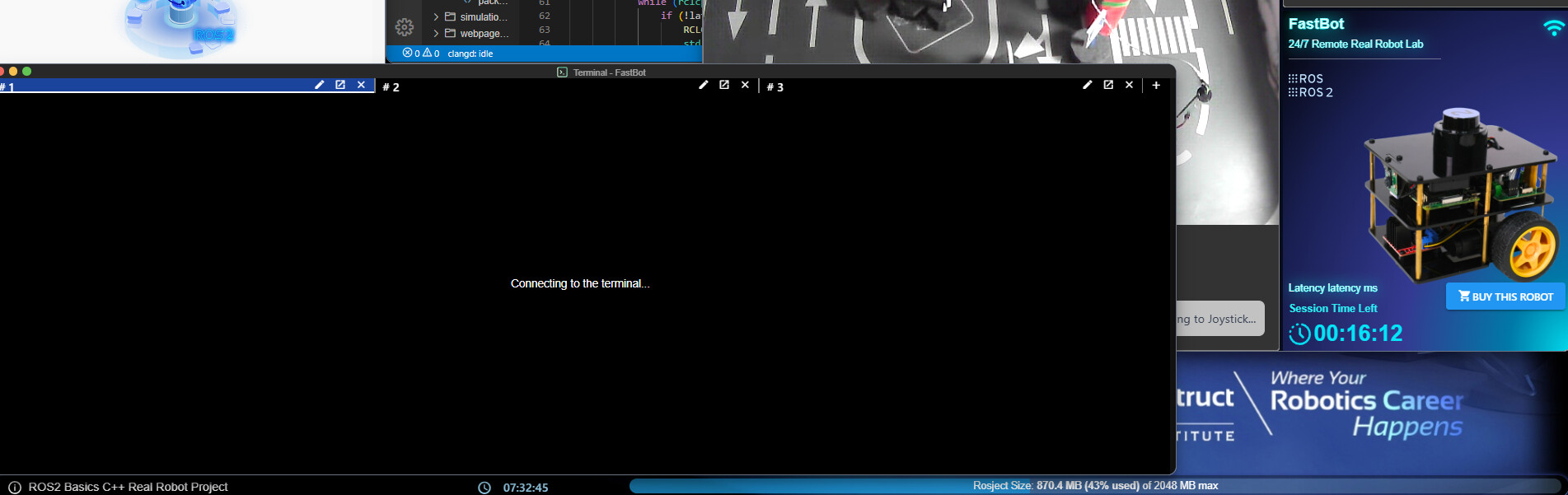Click the project size usage bar

pos(1094,486)
